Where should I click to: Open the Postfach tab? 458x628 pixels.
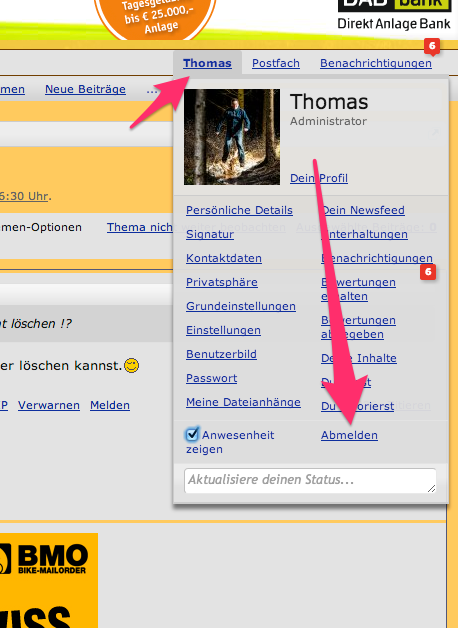(x=276, y=63)
